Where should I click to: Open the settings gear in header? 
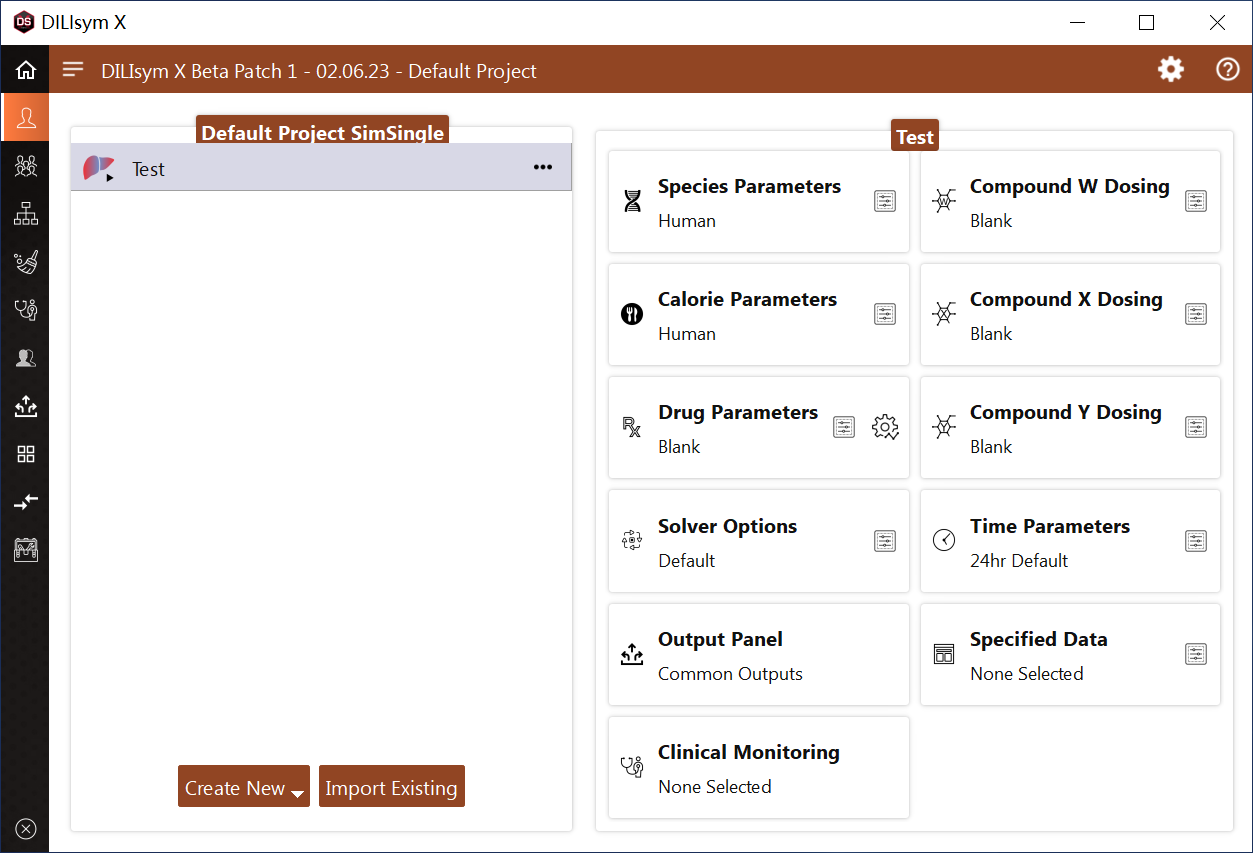pos(1170,70)
